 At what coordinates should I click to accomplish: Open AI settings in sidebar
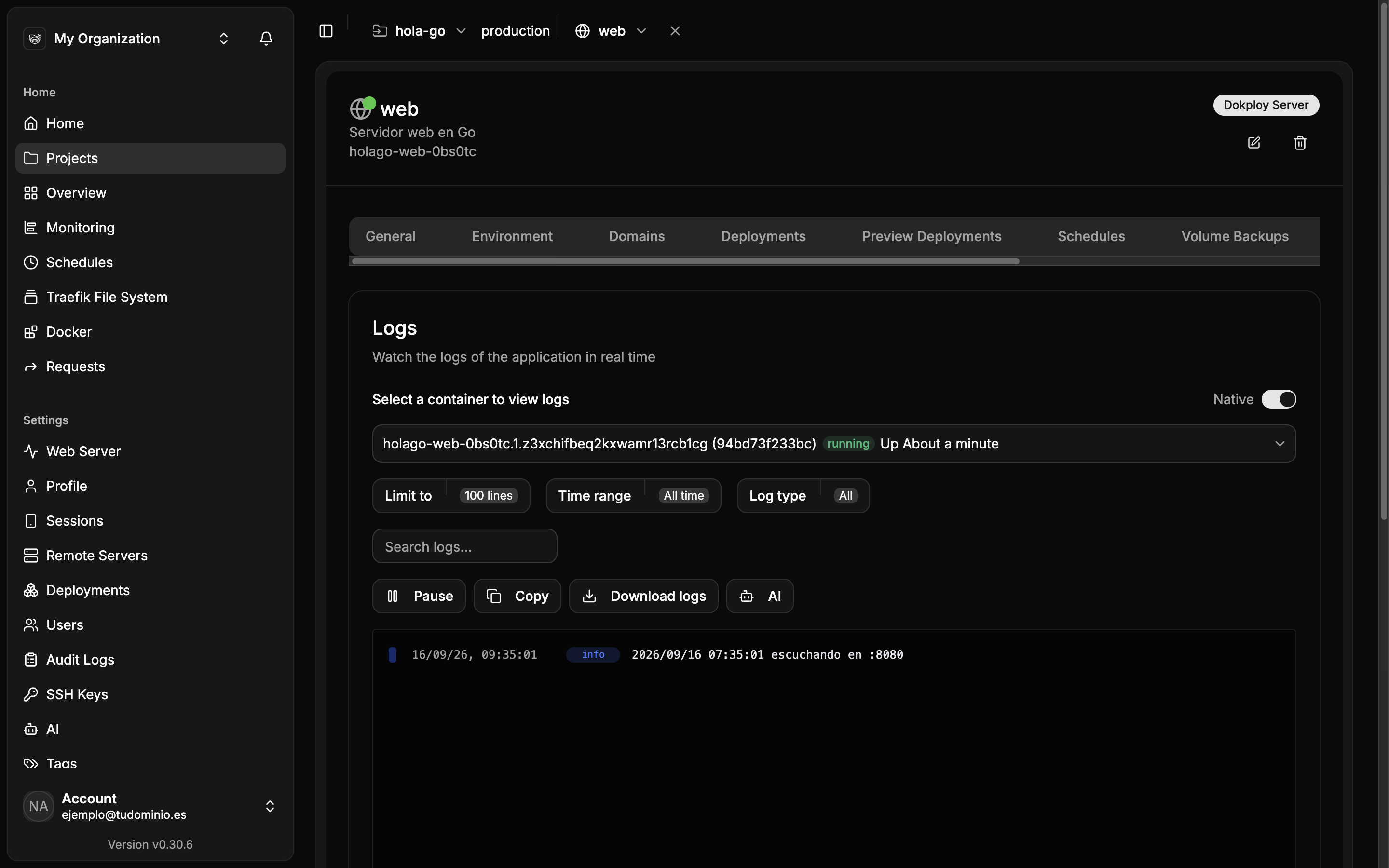tap(150, 729)
